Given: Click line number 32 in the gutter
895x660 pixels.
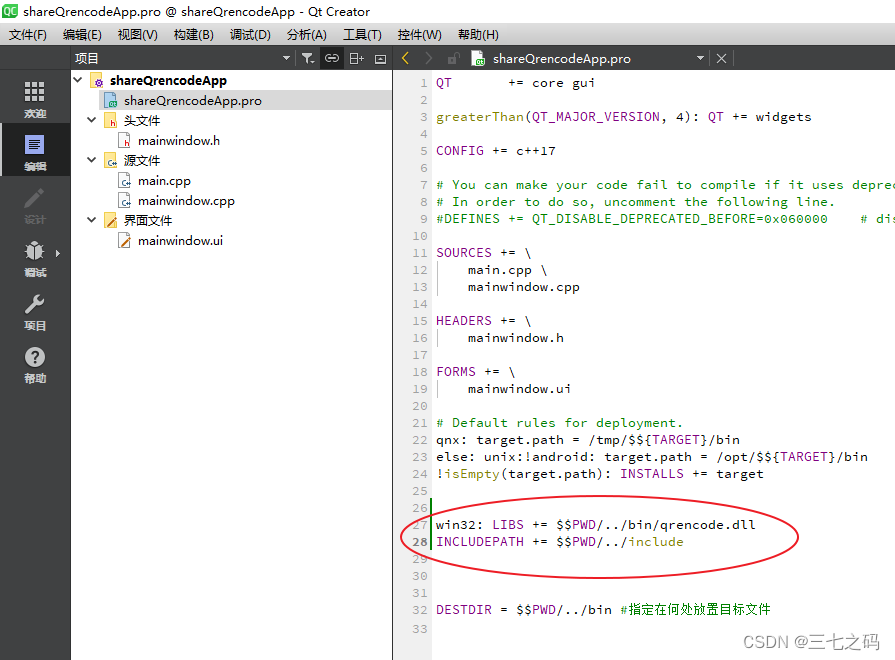Looking at the screenshot, I should point(420,610).
